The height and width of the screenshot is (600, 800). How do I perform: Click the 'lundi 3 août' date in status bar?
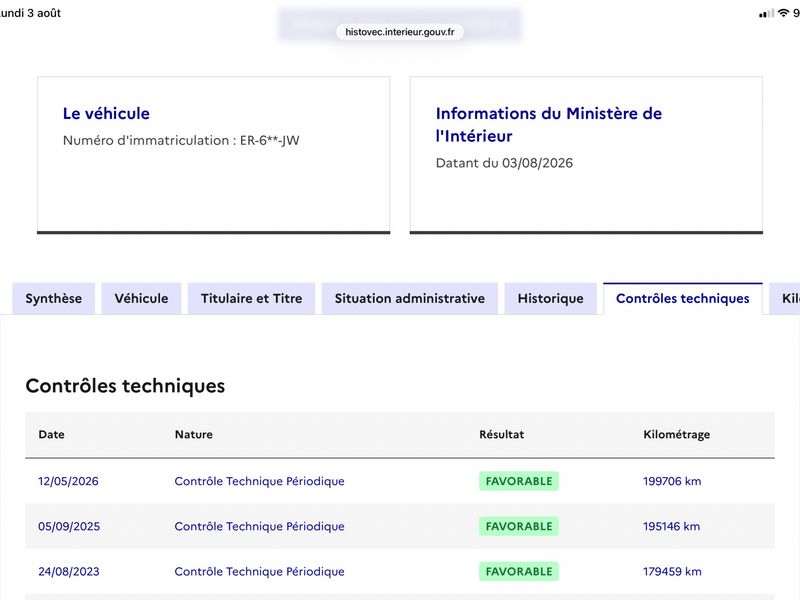[30, 13]
